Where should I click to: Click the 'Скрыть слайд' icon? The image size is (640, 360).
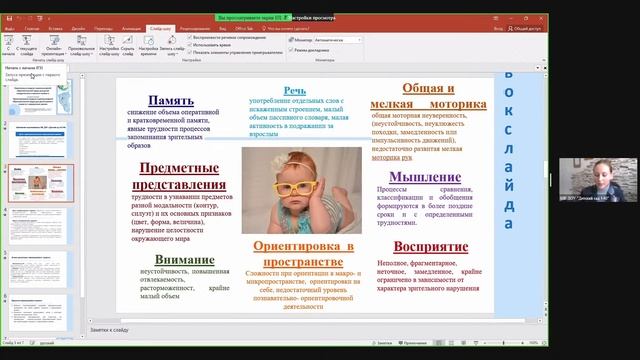click(x=128, y=45)
